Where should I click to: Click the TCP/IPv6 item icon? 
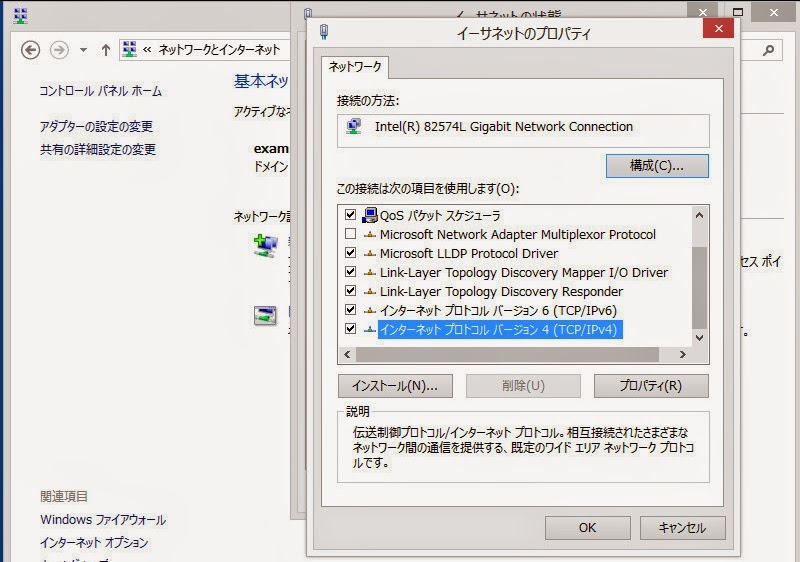(369, 311)
